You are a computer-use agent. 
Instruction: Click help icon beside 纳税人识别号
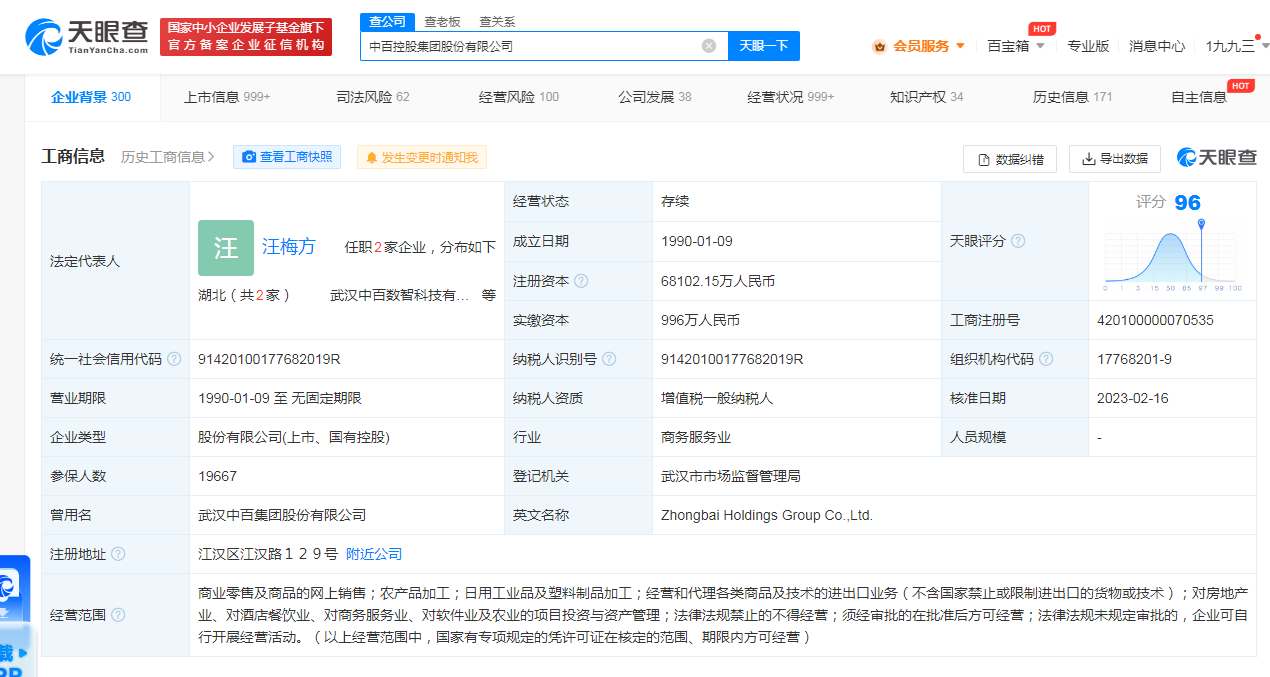(610, 359)
